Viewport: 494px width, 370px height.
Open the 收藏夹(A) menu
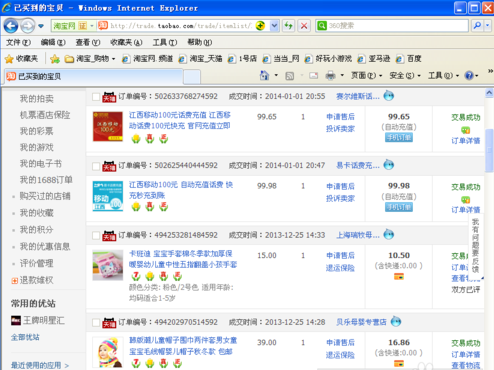click(126, 42)
